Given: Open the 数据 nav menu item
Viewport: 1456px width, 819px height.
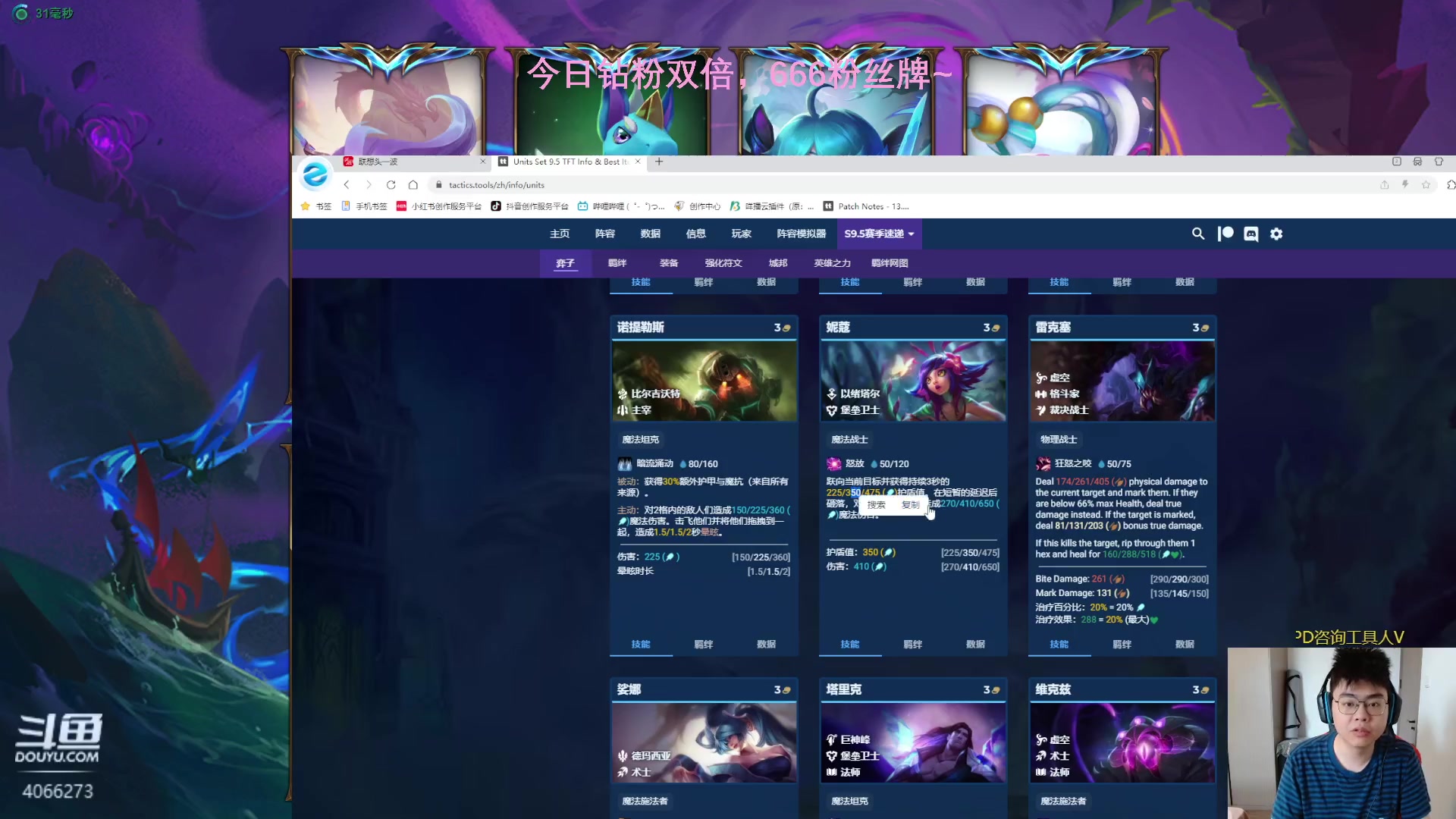Looking at the screenshot, I should [x=651, y=234].
